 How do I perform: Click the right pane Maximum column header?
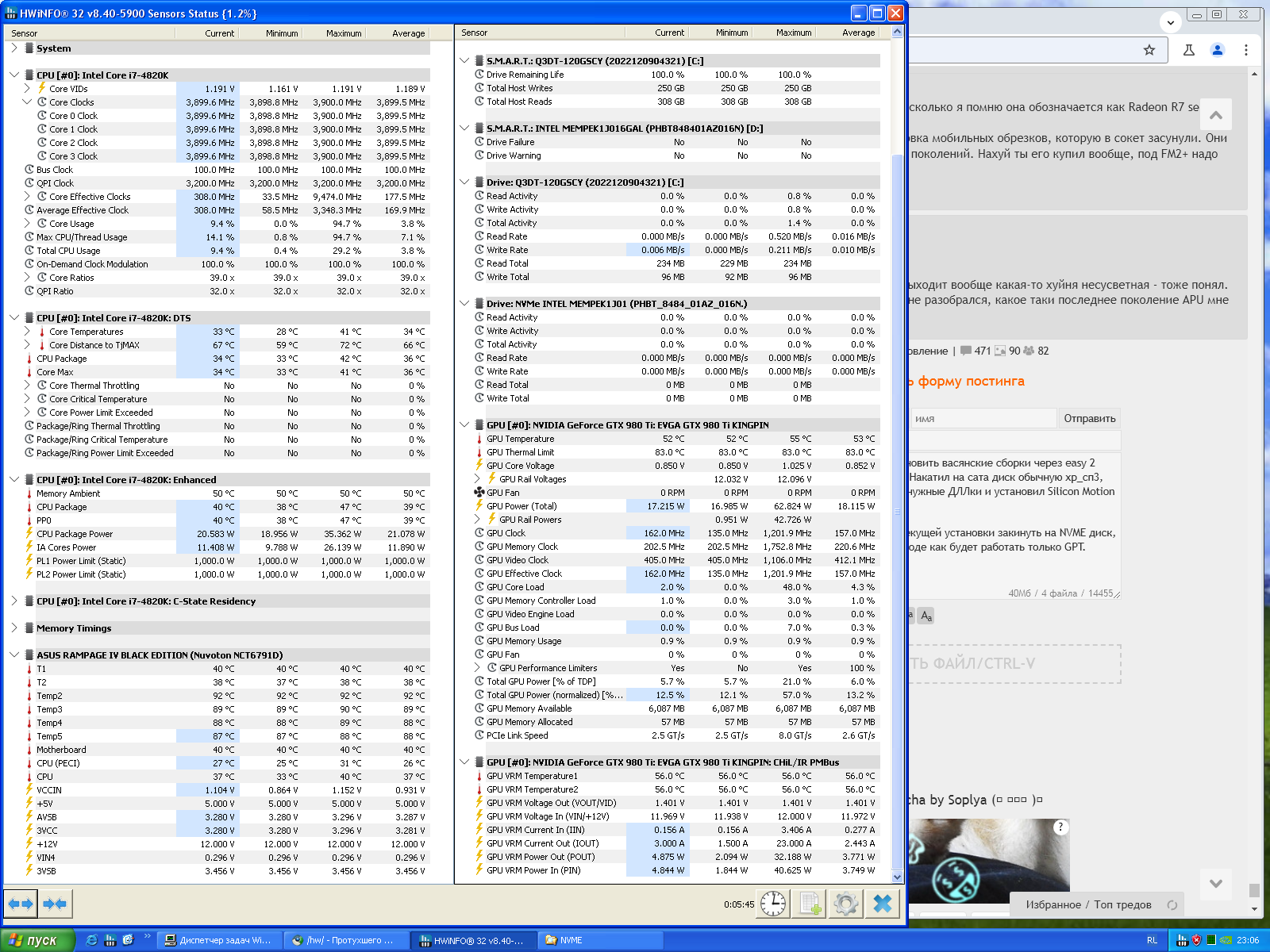[784, 33]
